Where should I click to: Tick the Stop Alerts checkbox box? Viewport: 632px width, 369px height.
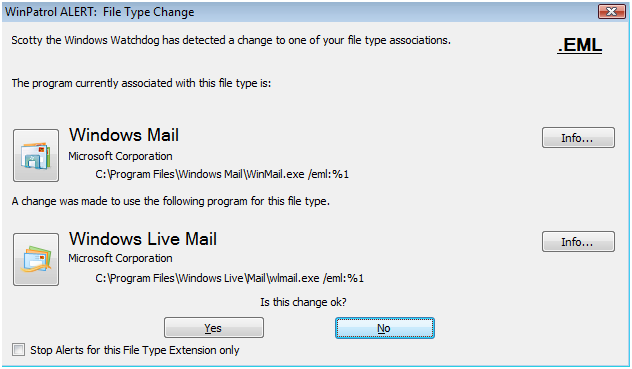coord(18,350)
